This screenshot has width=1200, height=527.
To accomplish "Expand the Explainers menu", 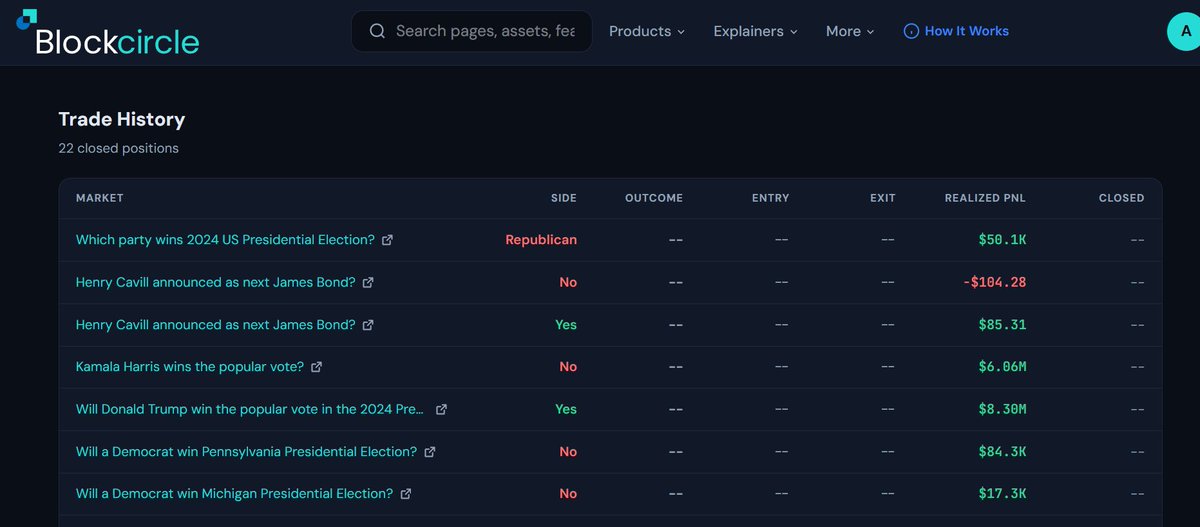I will pos(755,31).
